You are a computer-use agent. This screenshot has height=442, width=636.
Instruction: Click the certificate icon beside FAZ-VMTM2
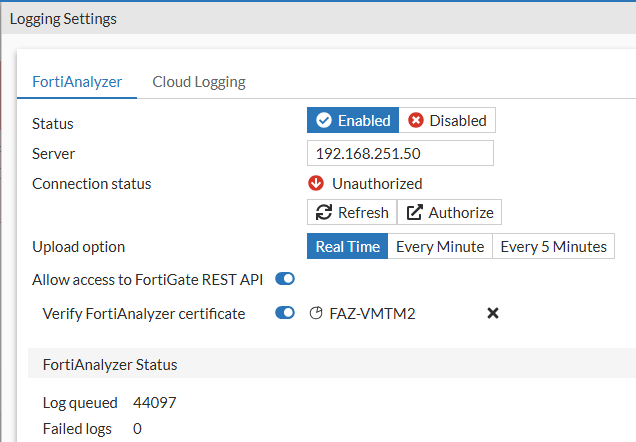(x=316, y=313)
